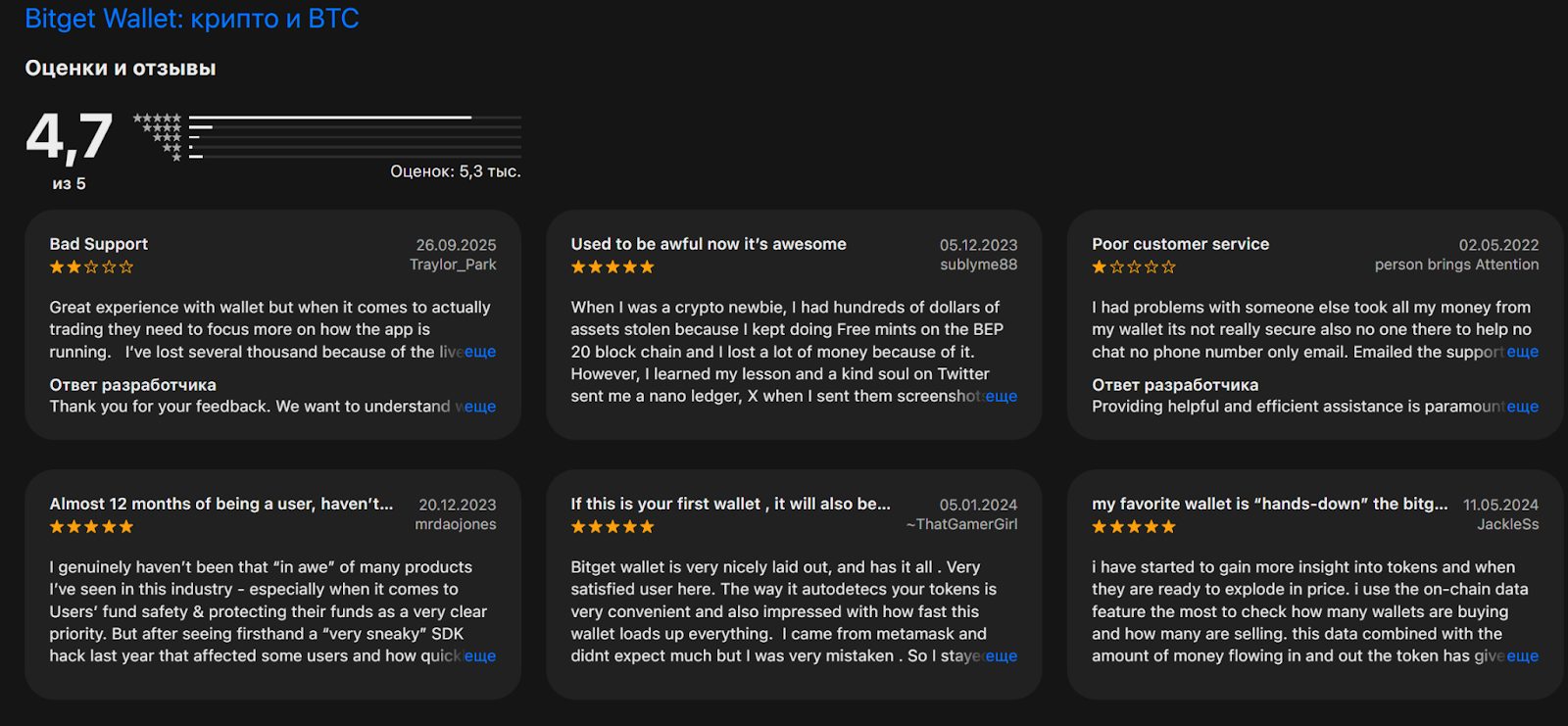Open the "Used to be awful now it's awesome" review title

click(709, 244)
